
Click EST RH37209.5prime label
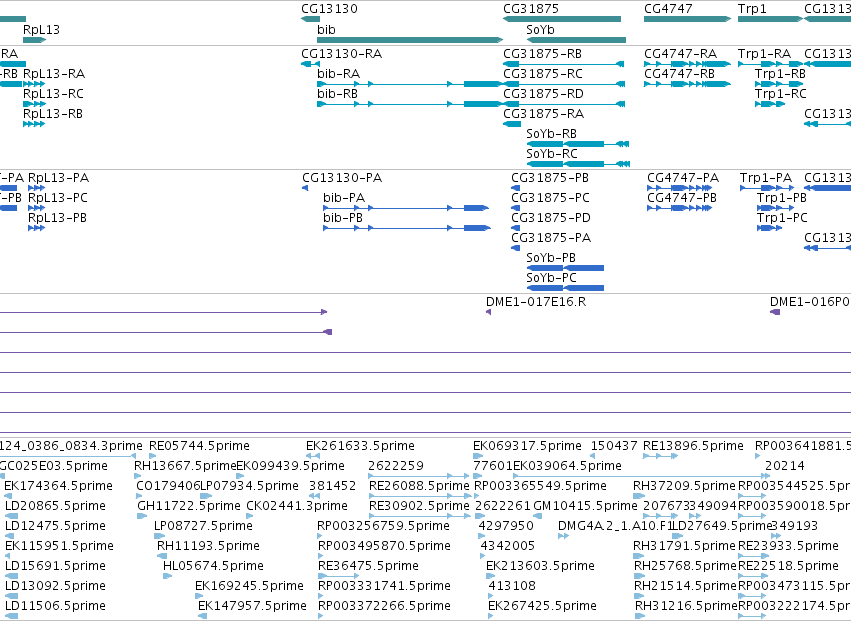tap(684, 486)
